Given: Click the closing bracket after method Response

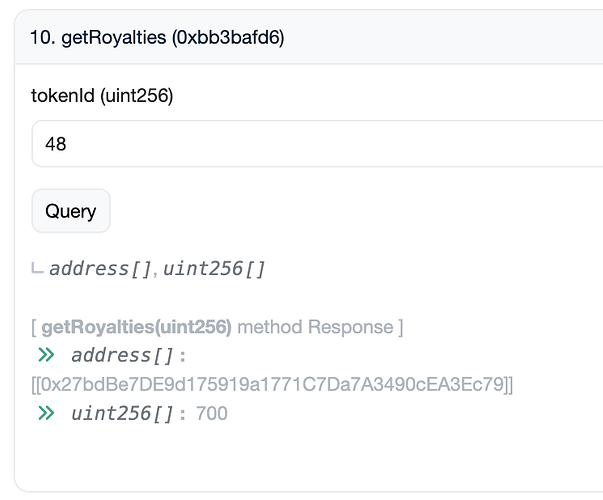Looking at the screenshot, I should click(400, 327).
